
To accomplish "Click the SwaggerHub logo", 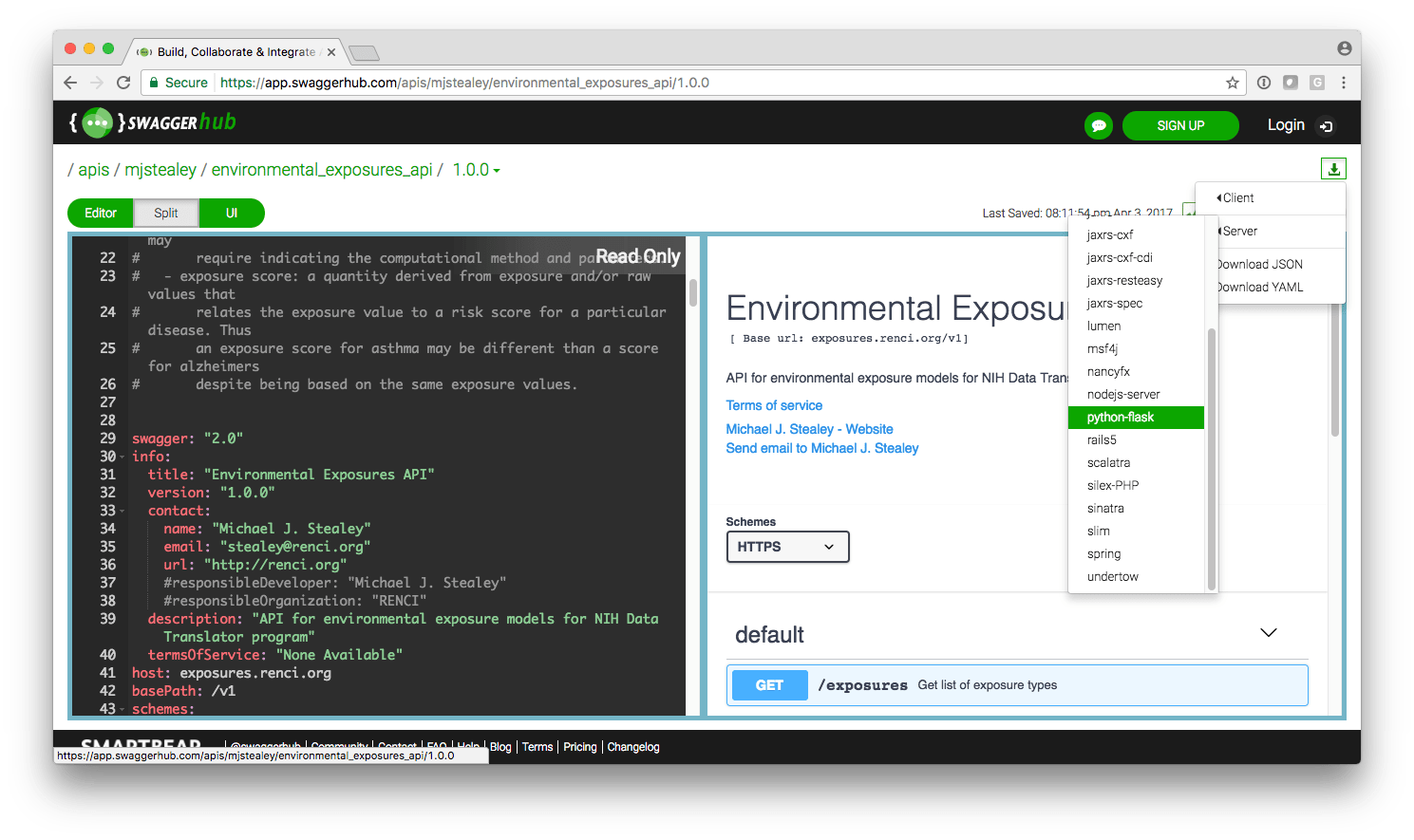I will click(x=152, y=122).
